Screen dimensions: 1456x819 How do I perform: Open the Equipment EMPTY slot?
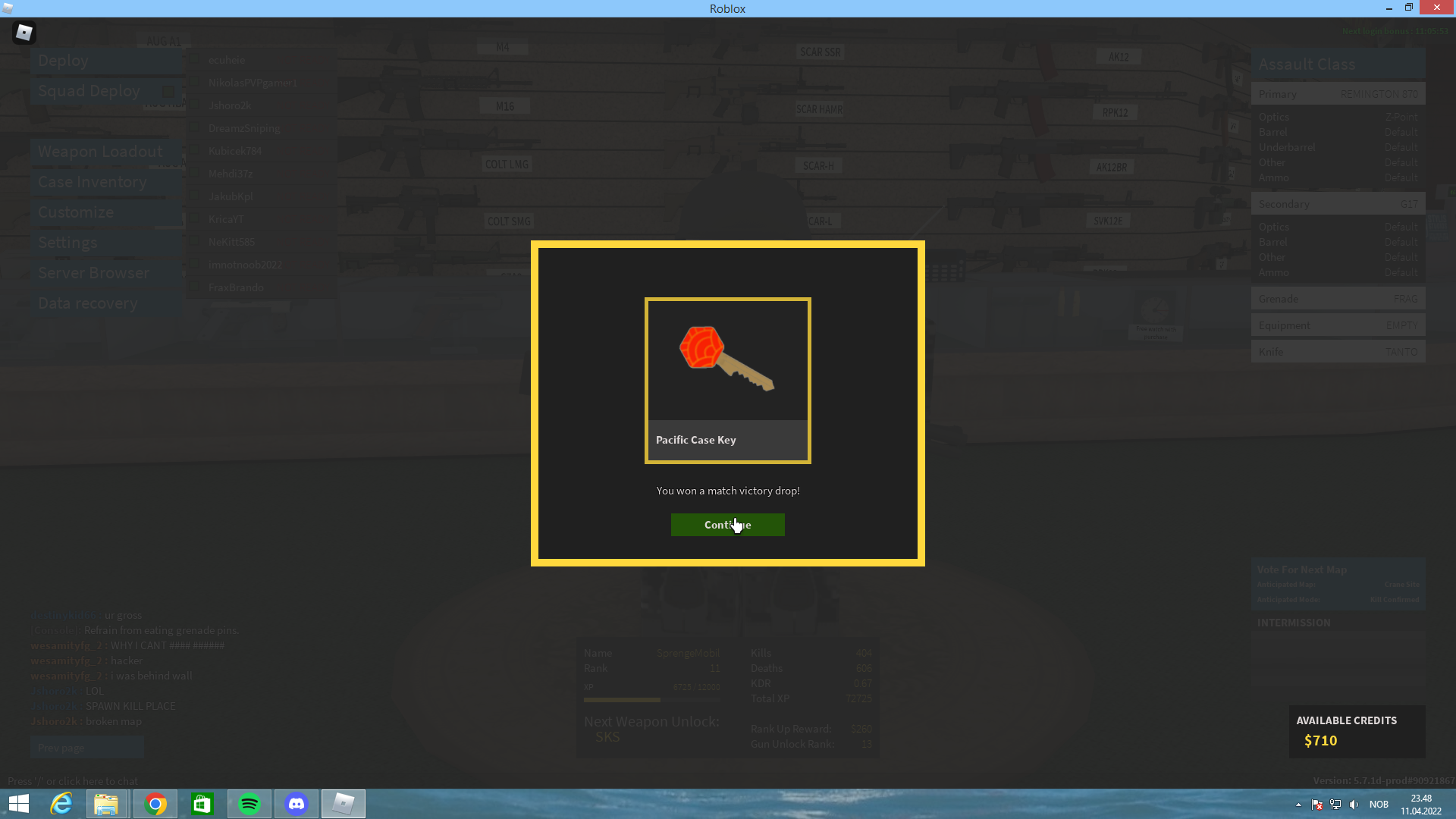click(1338, 325)
